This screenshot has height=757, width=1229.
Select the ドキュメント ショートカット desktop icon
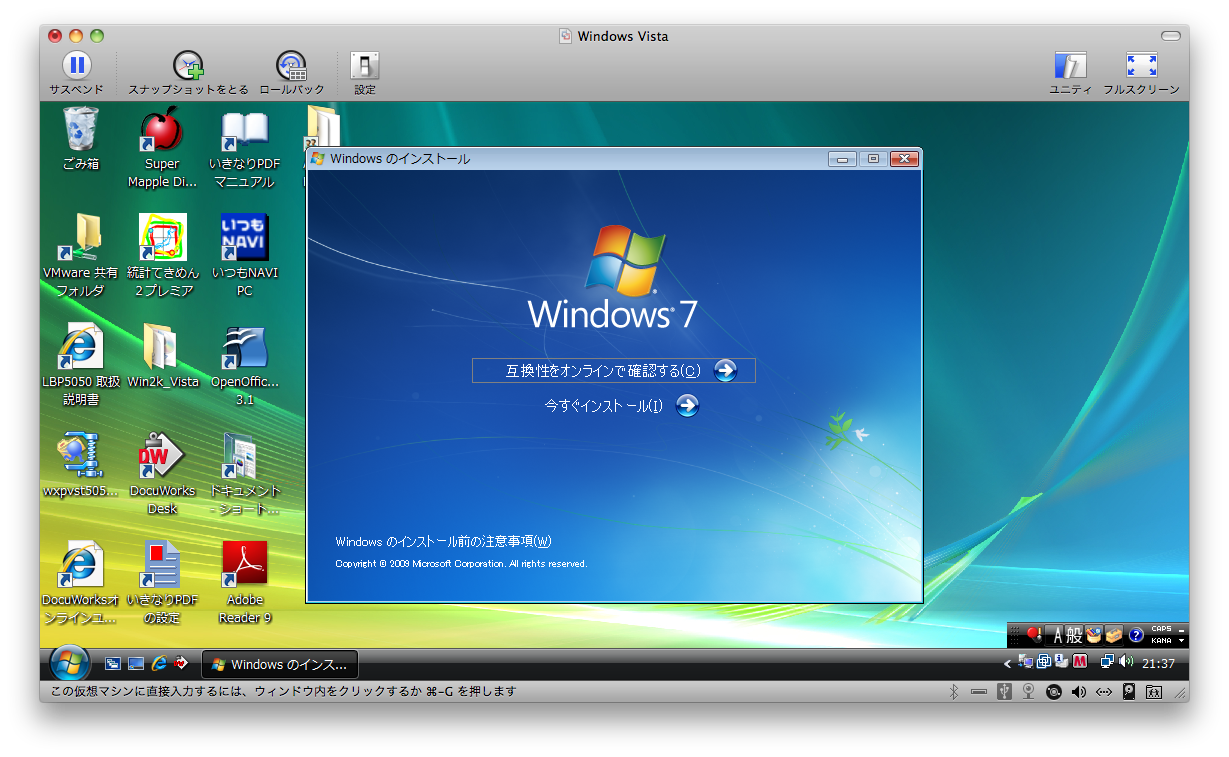[244, 475]
